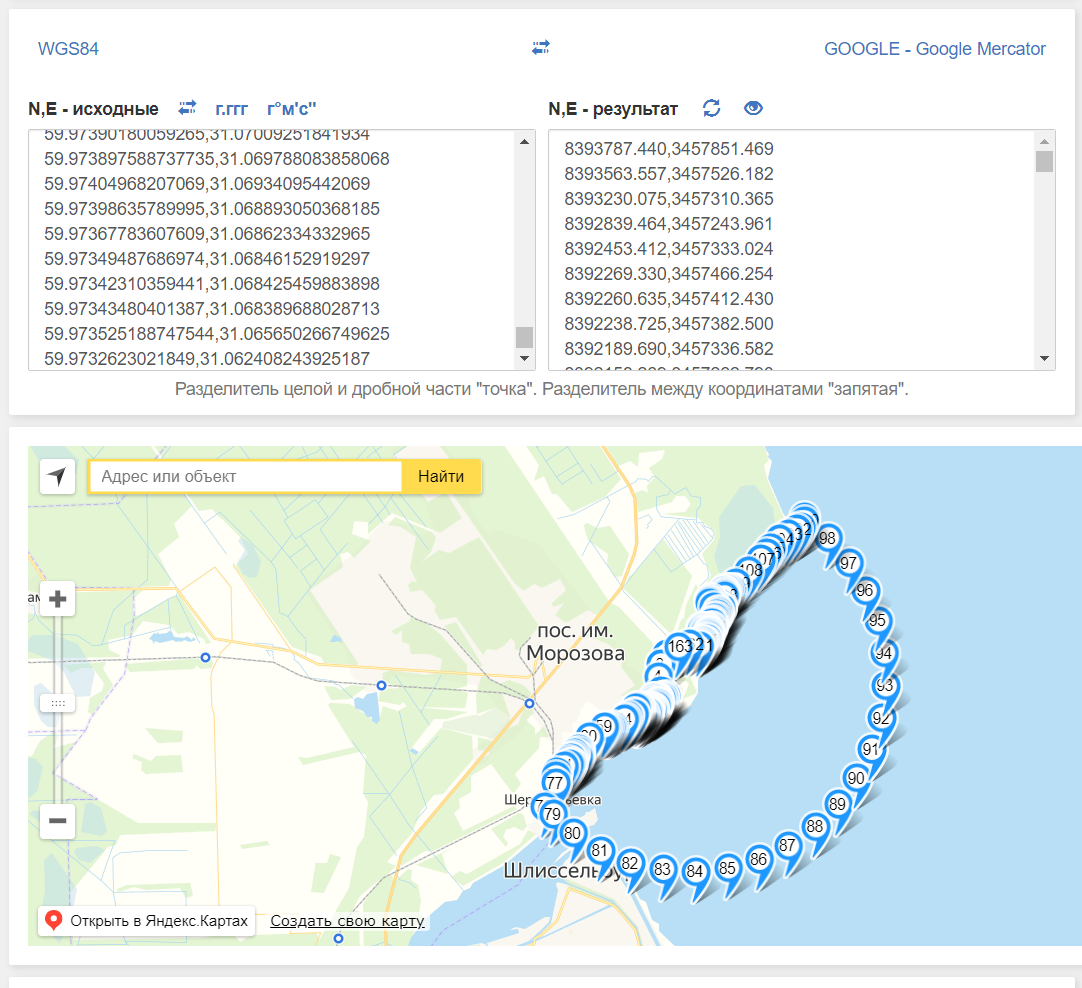Click the refresh result icon
Screen dimensions: 1082x988
(711, 108)
